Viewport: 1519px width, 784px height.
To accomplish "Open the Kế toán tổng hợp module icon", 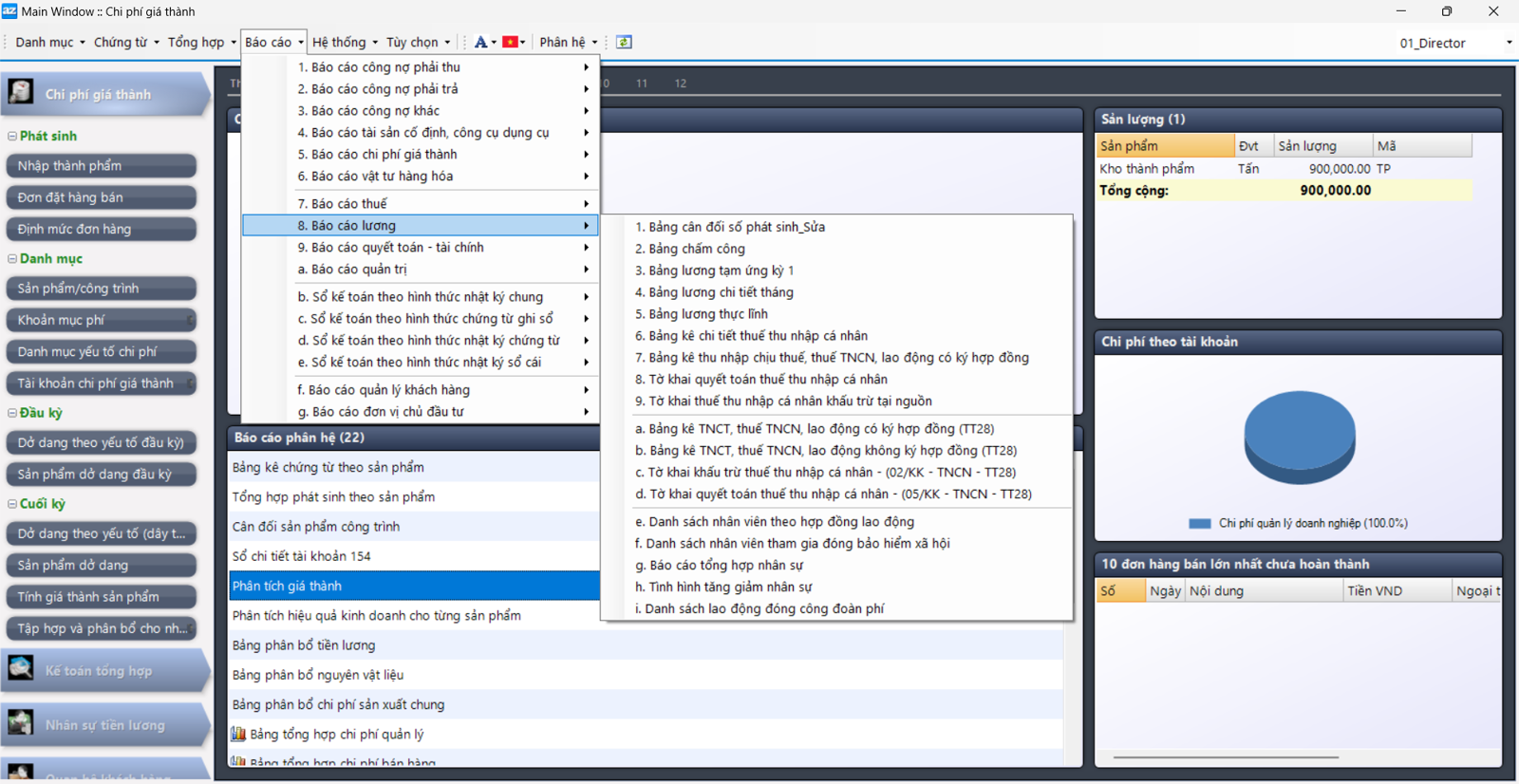I will [x=21, y=669].
